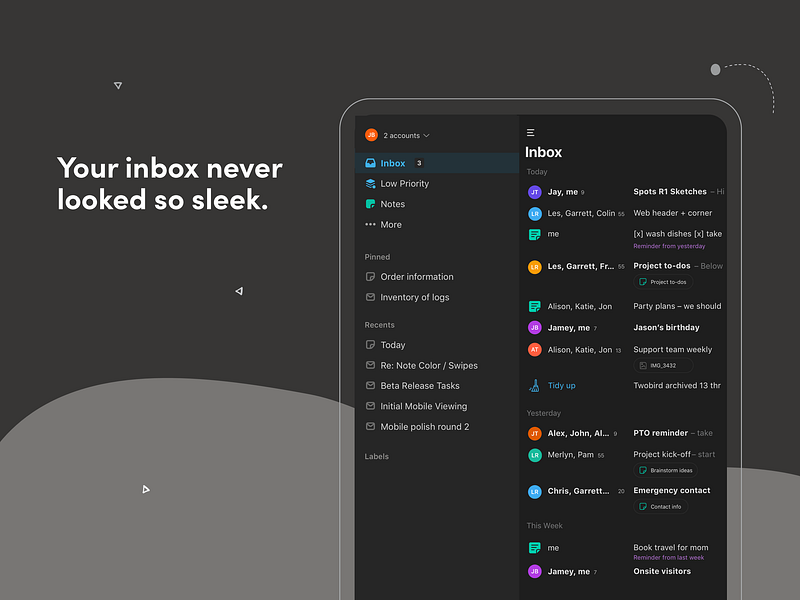Click the green LR avatar beside Merlyn, Pam
The image size is (800, 600).
click(x=535, y=455)
